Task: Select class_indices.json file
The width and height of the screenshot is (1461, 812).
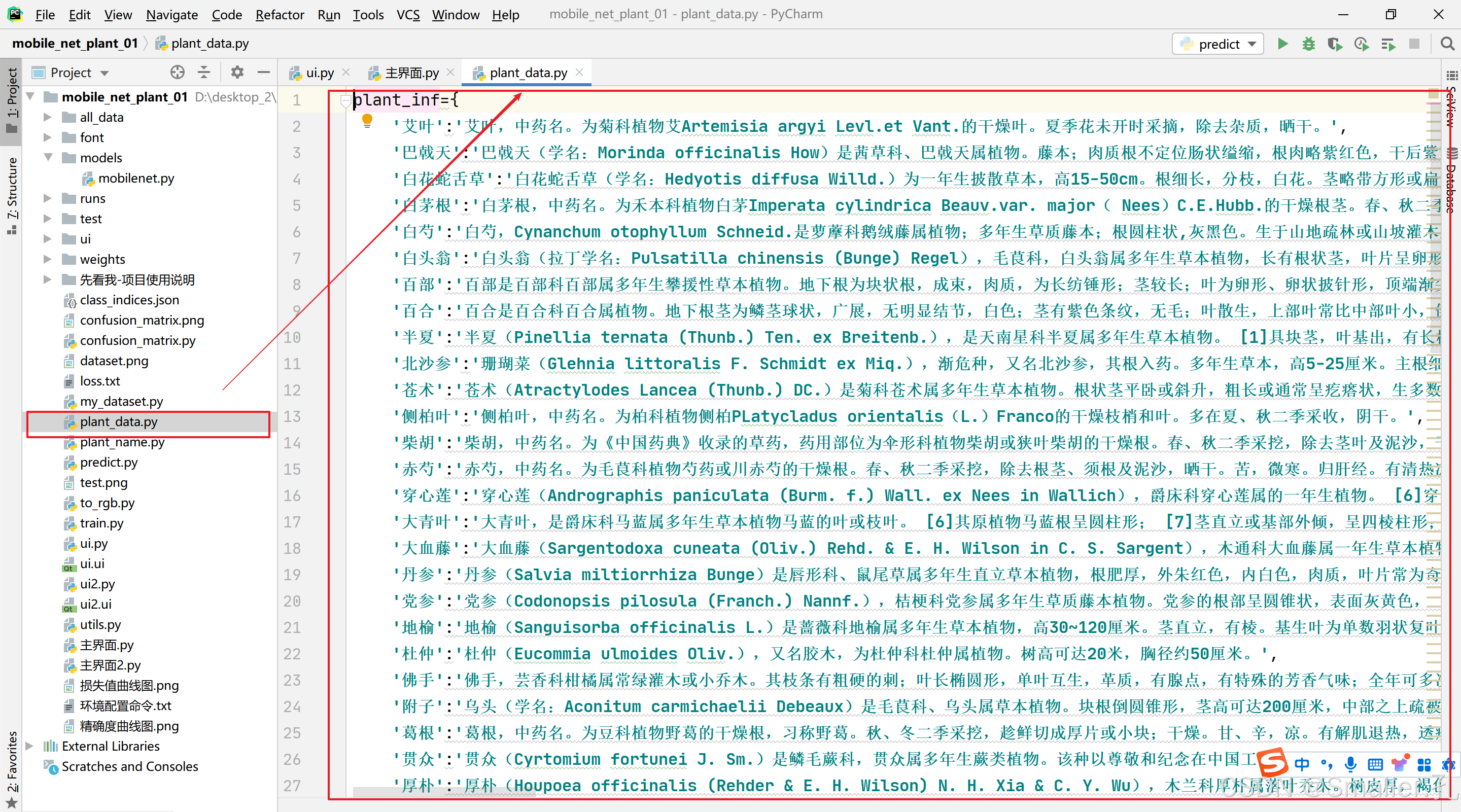Action: click(129, 300)
